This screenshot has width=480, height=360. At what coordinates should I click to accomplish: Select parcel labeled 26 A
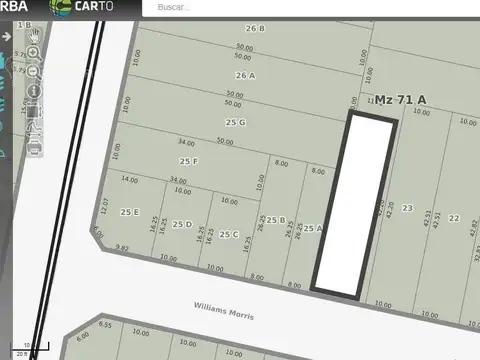(246, 76)
